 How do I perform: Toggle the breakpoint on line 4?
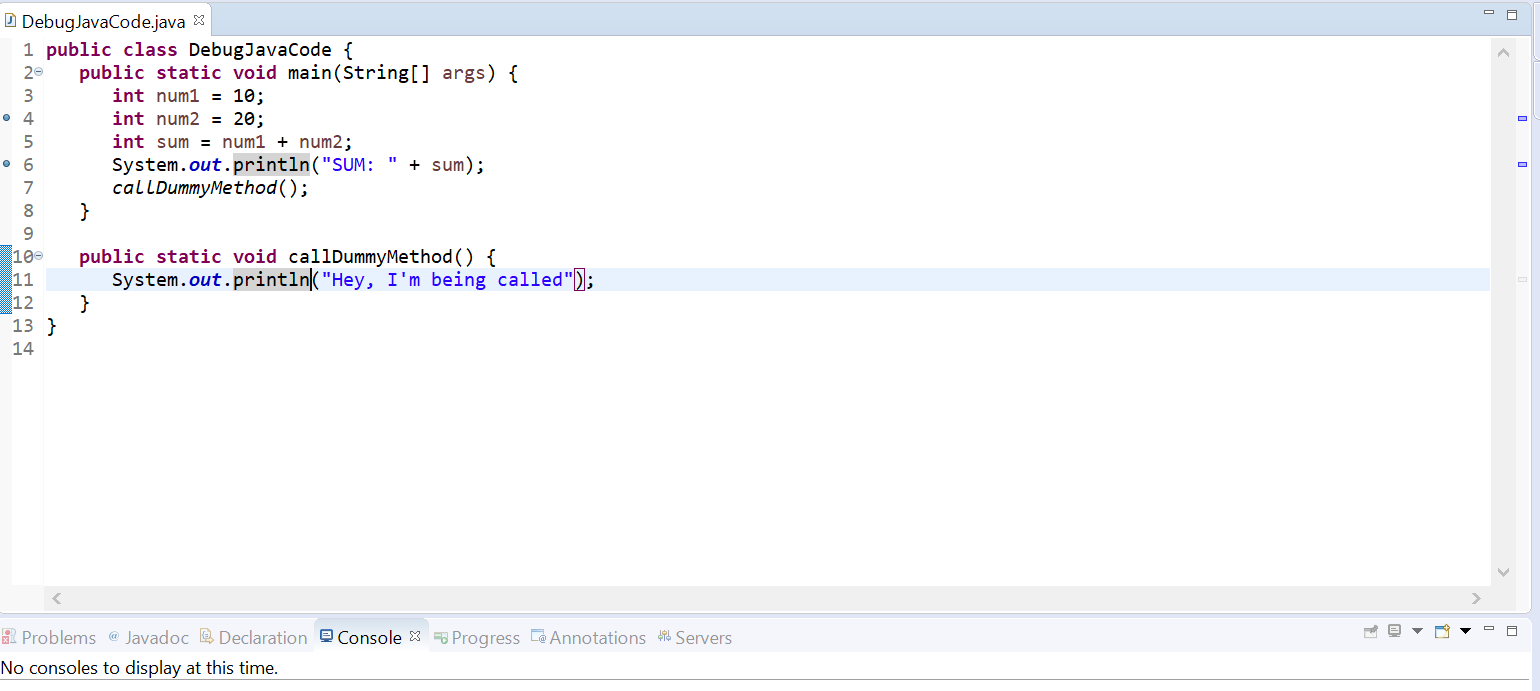tap(7, 118)
